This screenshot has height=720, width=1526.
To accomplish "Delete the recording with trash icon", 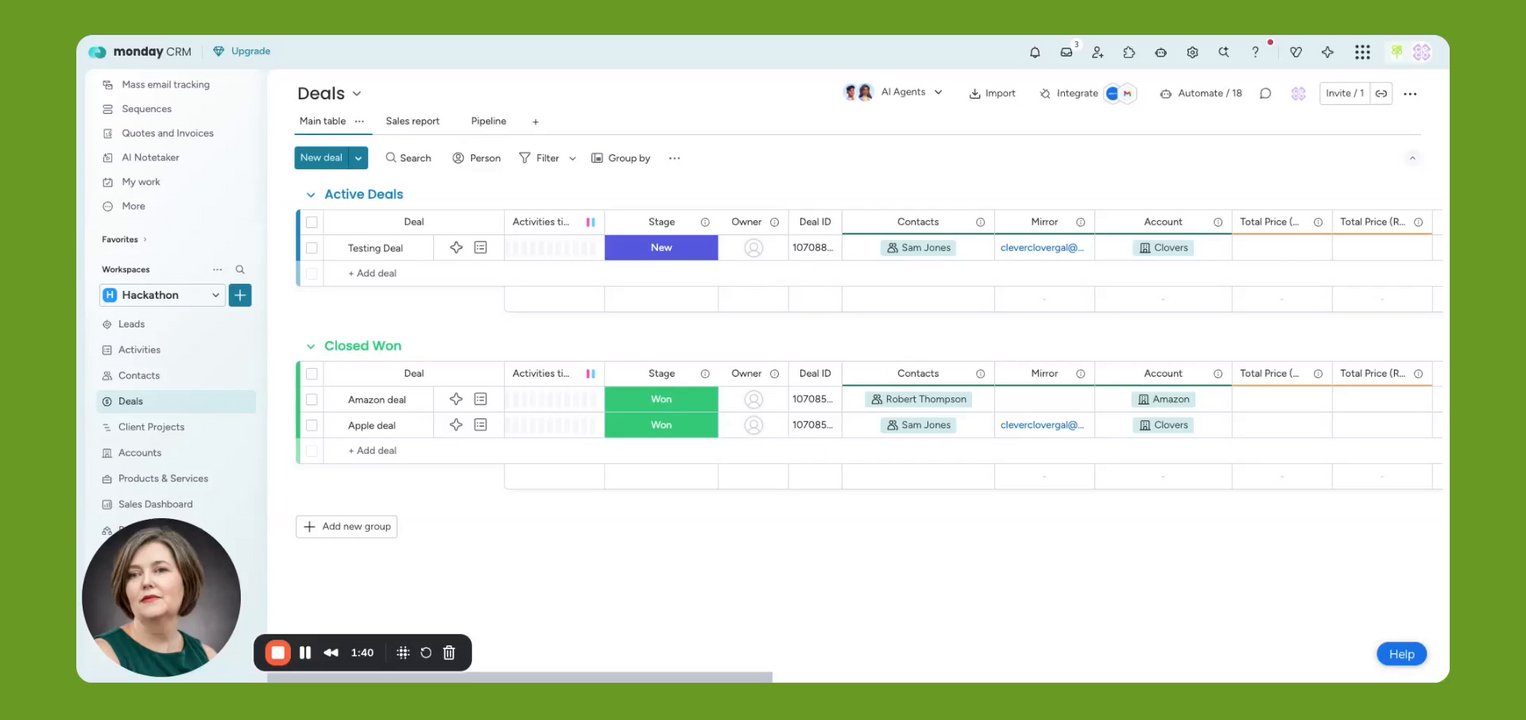I will (449, 653).
